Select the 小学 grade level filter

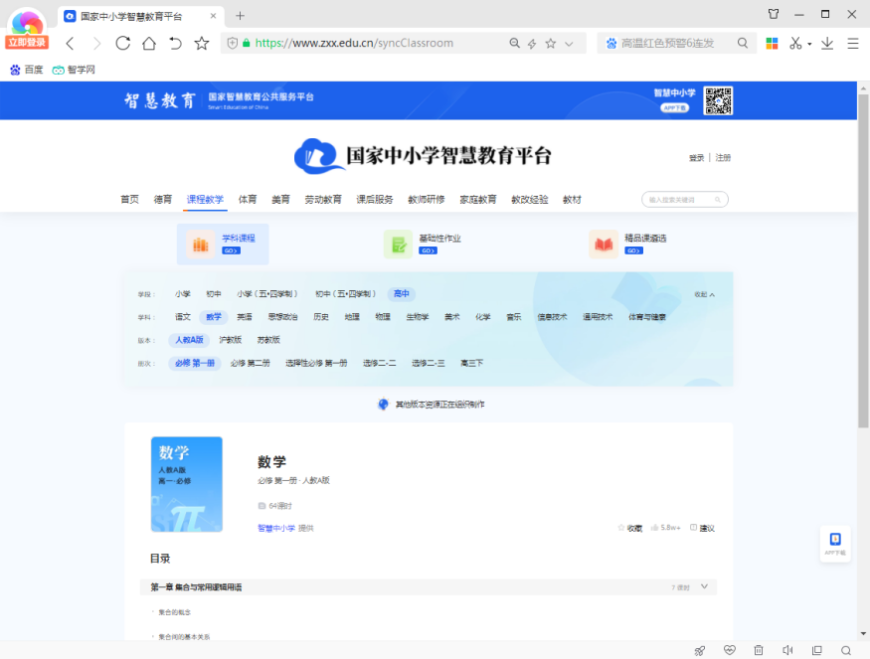(183, 294)
